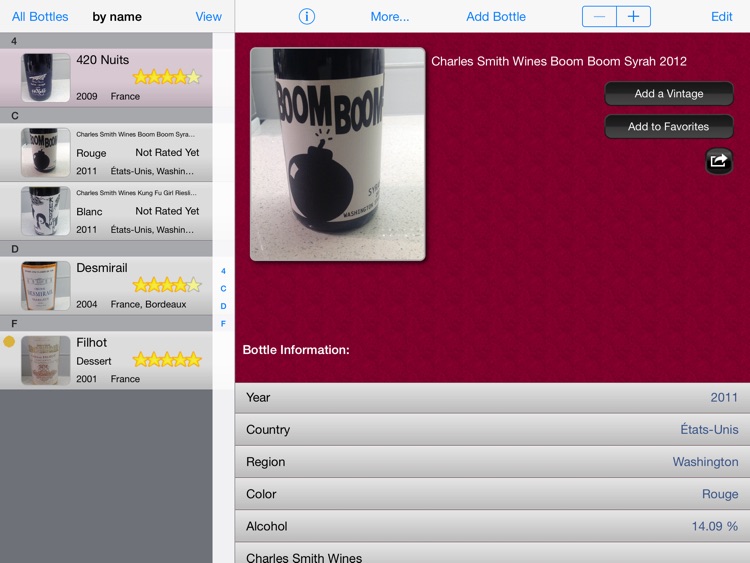Change sorting via by name
The height and width of the screenshot is (563, 750).
117,17
